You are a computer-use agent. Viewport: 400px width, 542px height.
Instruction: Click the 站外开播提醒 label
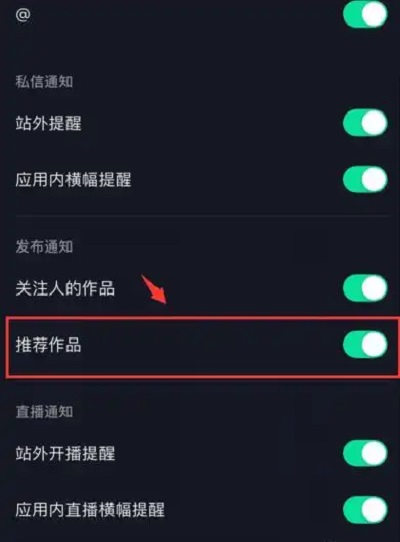[65, 454]
